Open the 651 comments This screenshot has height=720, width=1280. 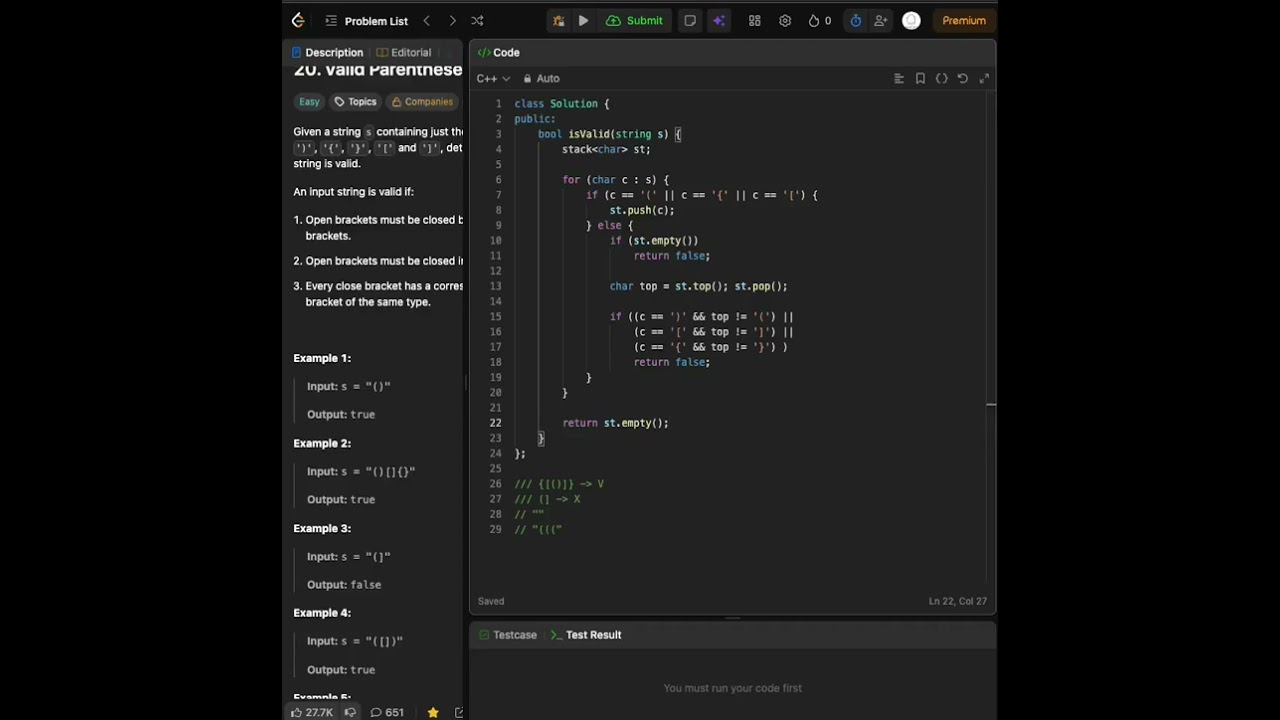[x=387, y=713]
